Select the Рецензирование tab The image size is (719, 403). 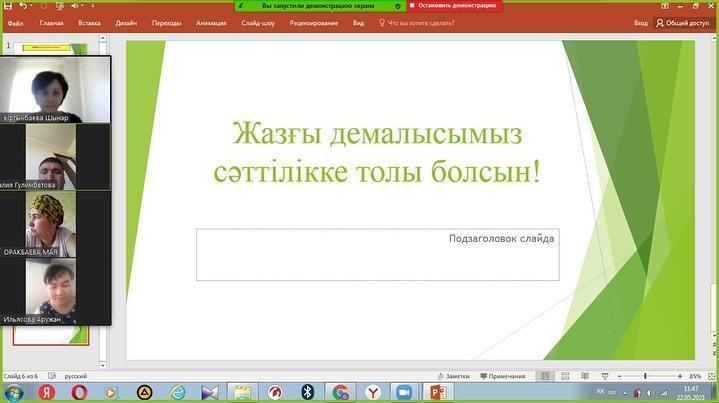pos(314,23)
